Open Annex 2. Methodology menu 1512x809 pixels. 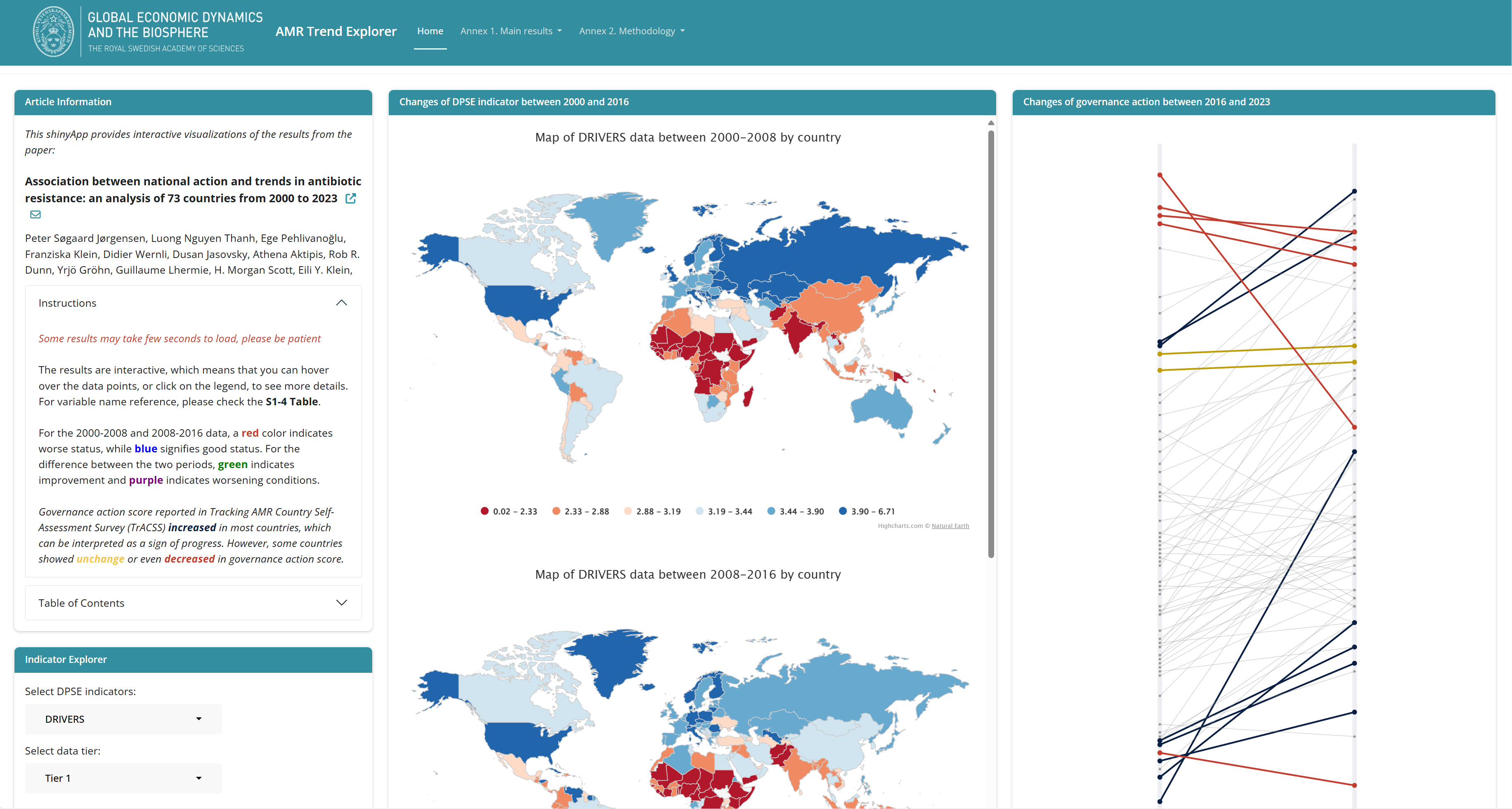click(631, 31)
